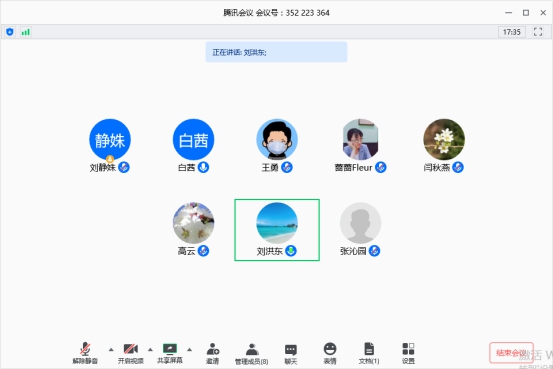Click the microphone icon beside 白茜
This screenshot has height=369, width=553.
coord(203,167)
